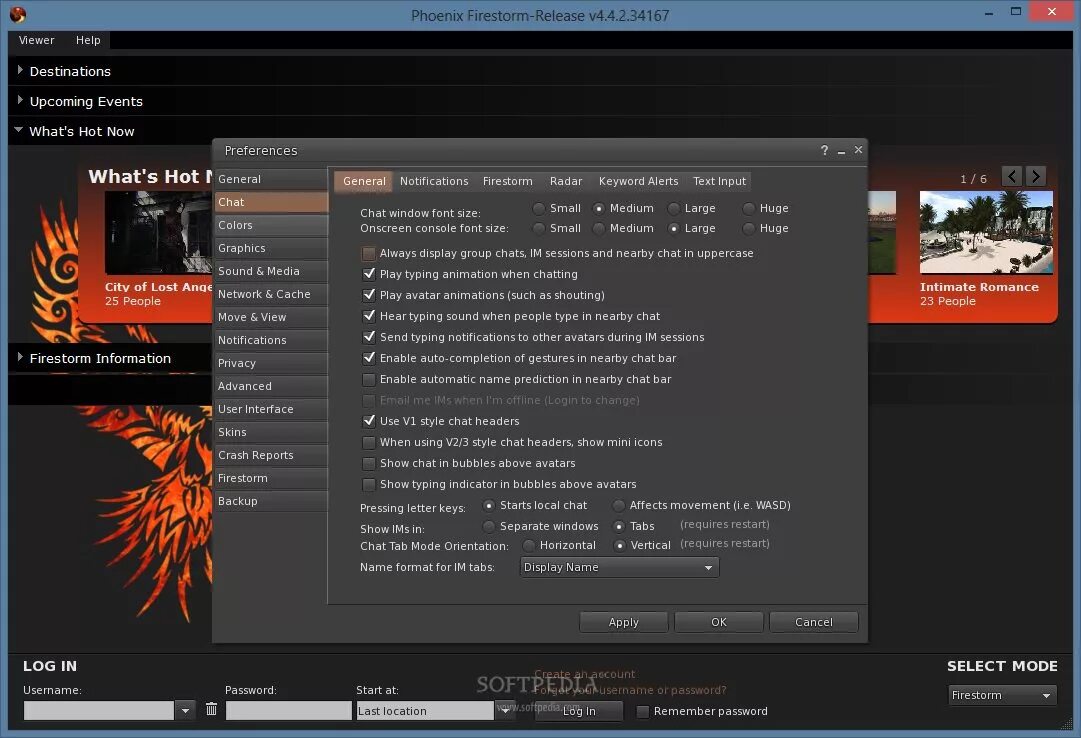
Task: Select Huge chat window font size
Action: pyautogui.click(x=748, y=208)
